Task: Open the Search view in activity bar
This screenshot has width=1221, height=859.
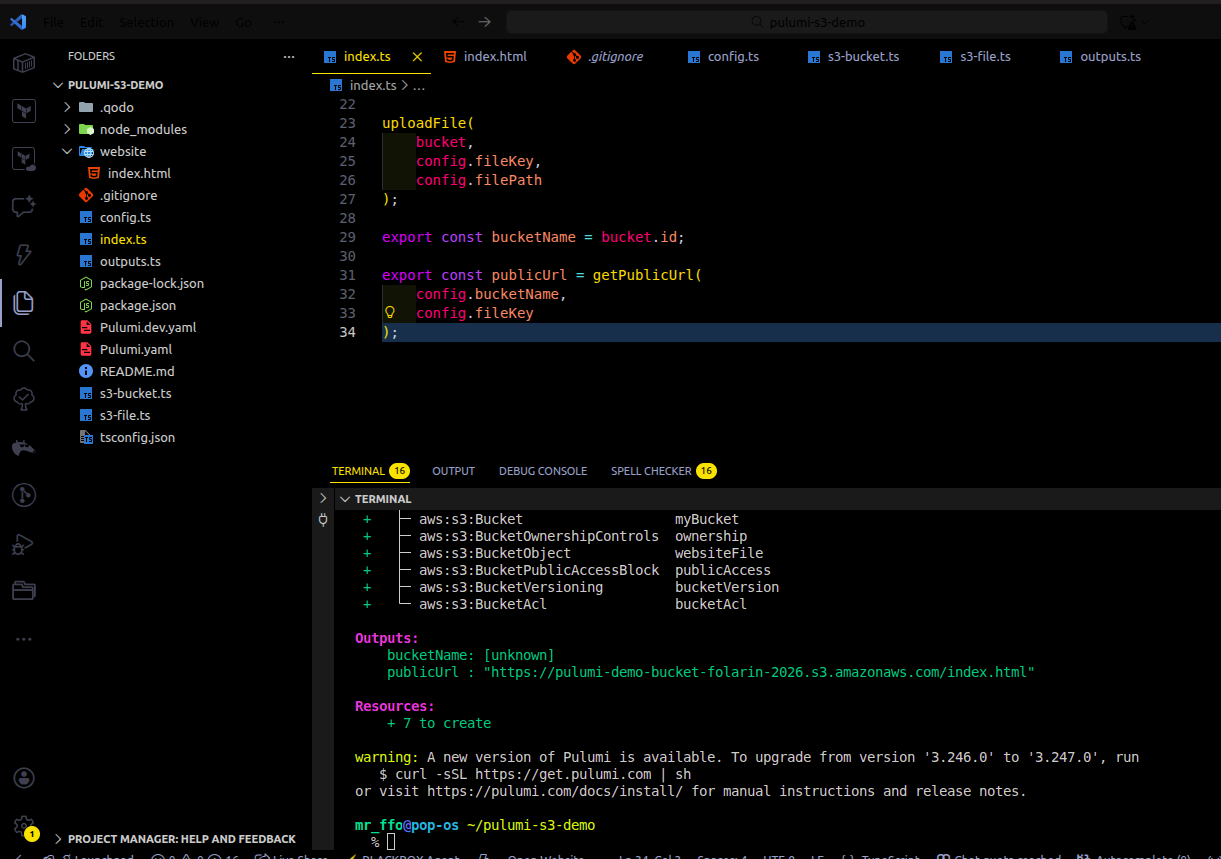Action: click(x=24, y=350)
